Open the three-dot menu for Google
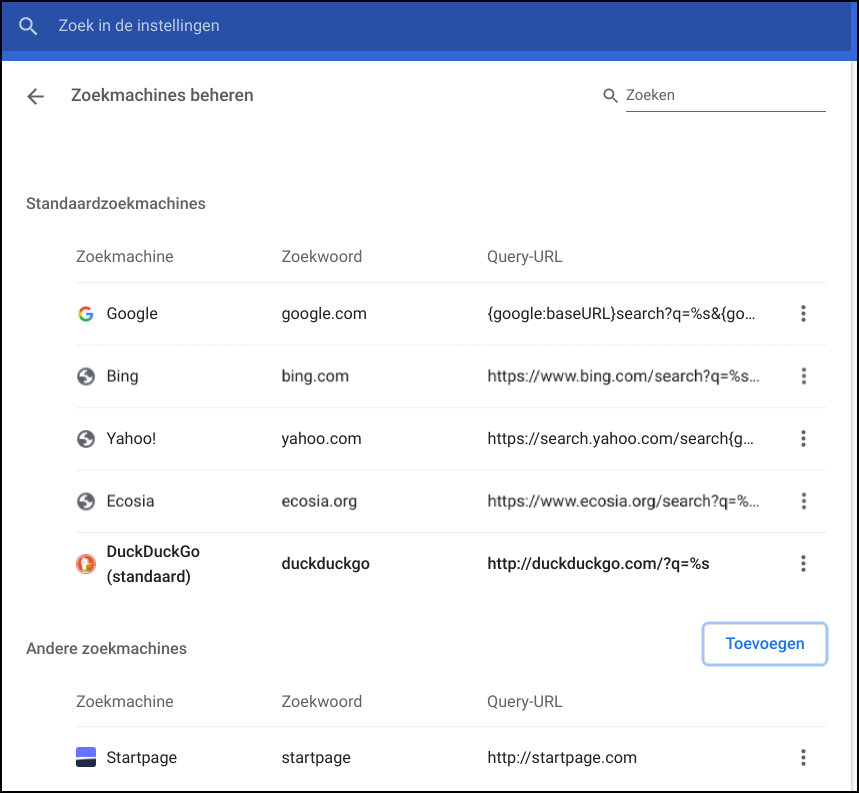Screen dimensions: 859x793 pyautogui.click(x=803, y=314)
